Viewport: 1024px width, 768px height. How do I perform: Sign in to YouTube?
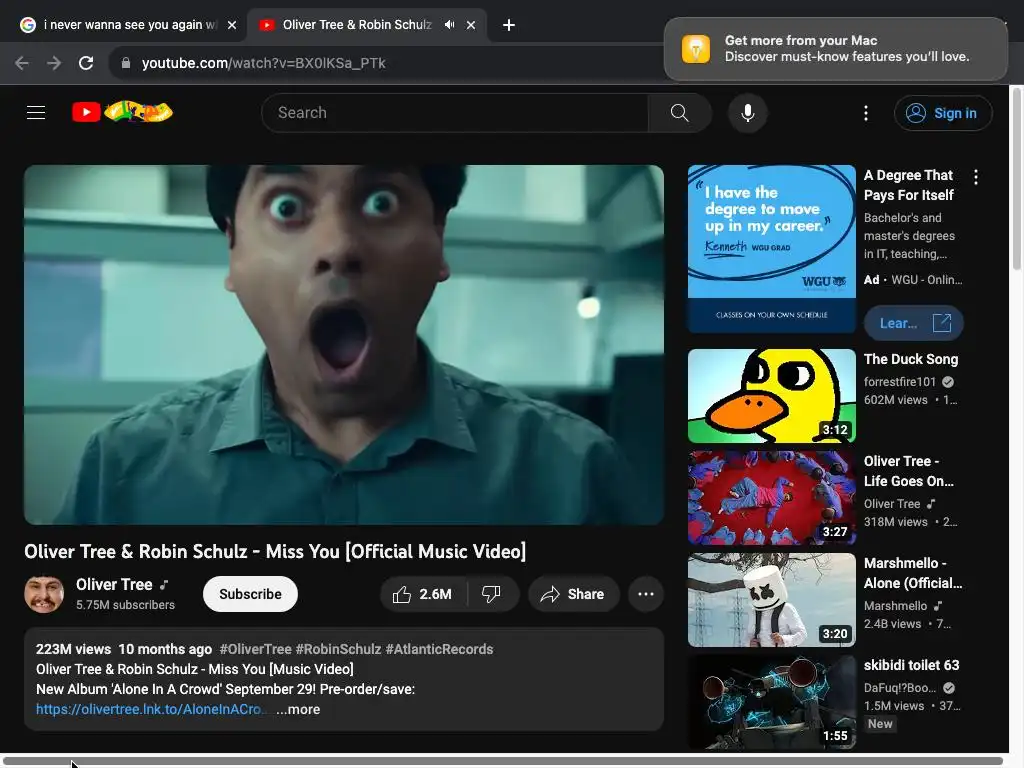point(943,113)
